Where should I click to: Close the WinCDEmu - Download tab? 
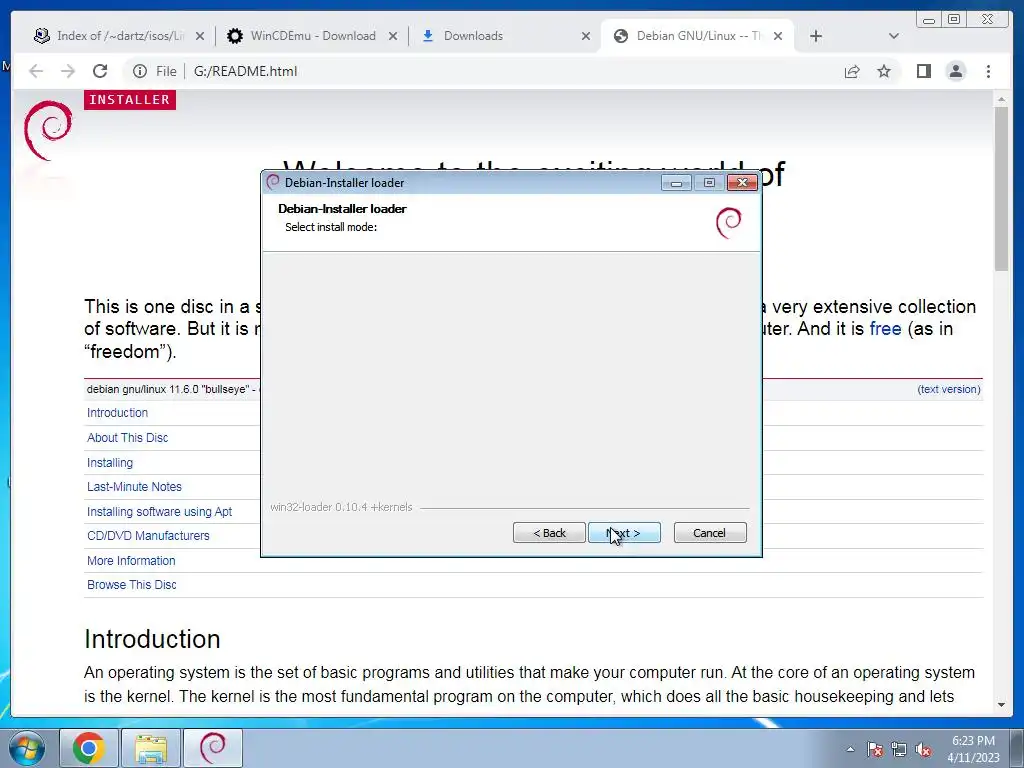pos(392,36)
